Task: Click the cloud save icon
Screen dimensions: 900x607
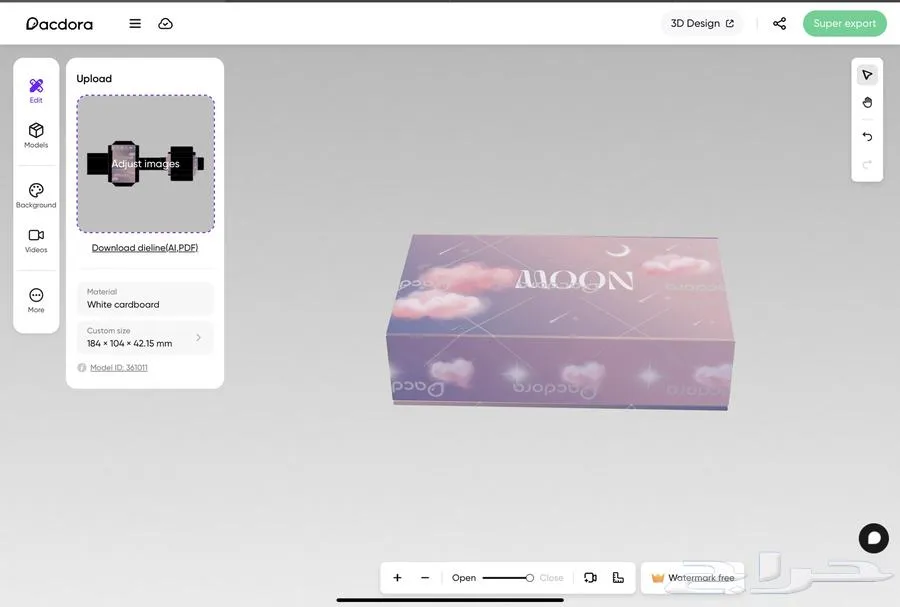Action: pyautogui.click(x=165, y=24)
